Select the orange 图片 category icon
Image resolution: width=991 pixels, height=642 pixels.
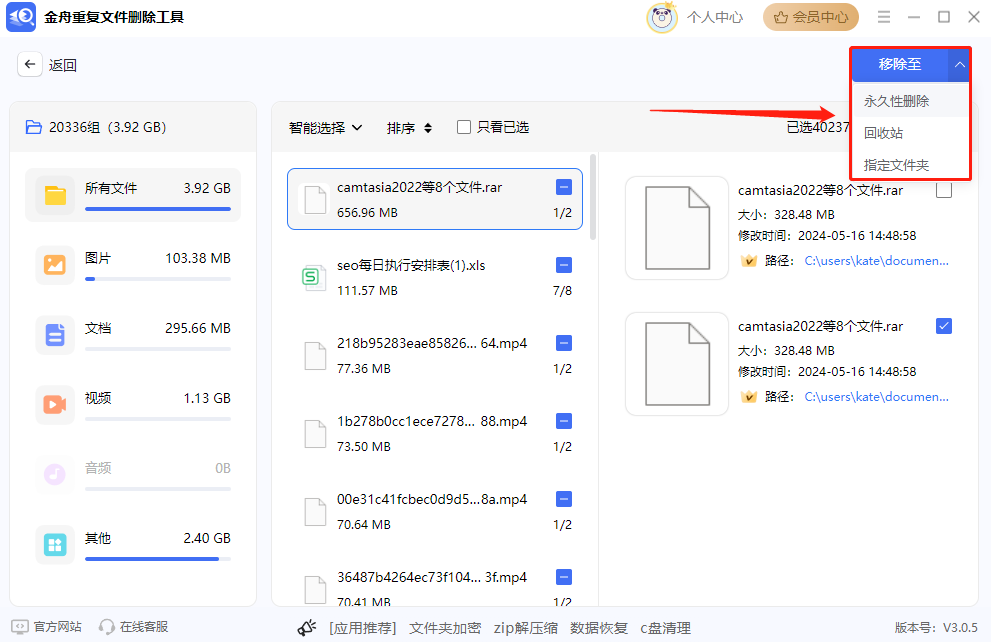(x=55, y=265)
